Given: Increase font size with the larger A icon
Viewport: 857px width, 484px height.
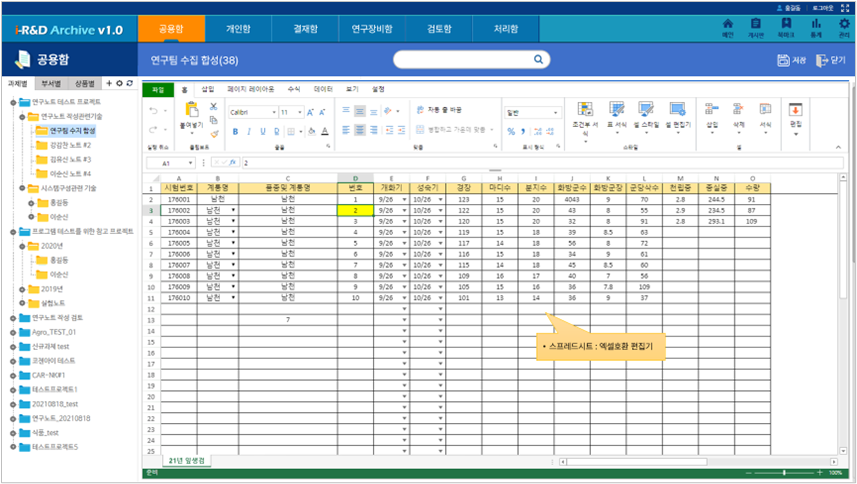Looking at the screenshot, I should coord(310,112).
